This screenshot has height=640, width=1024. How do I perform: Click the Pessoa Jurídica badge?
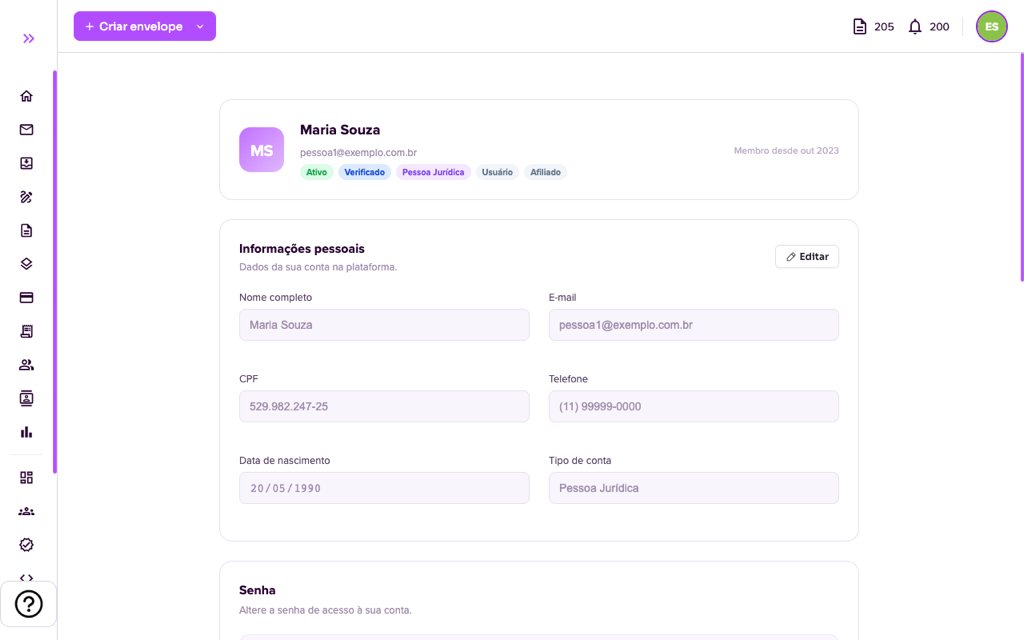click(433, 172)
